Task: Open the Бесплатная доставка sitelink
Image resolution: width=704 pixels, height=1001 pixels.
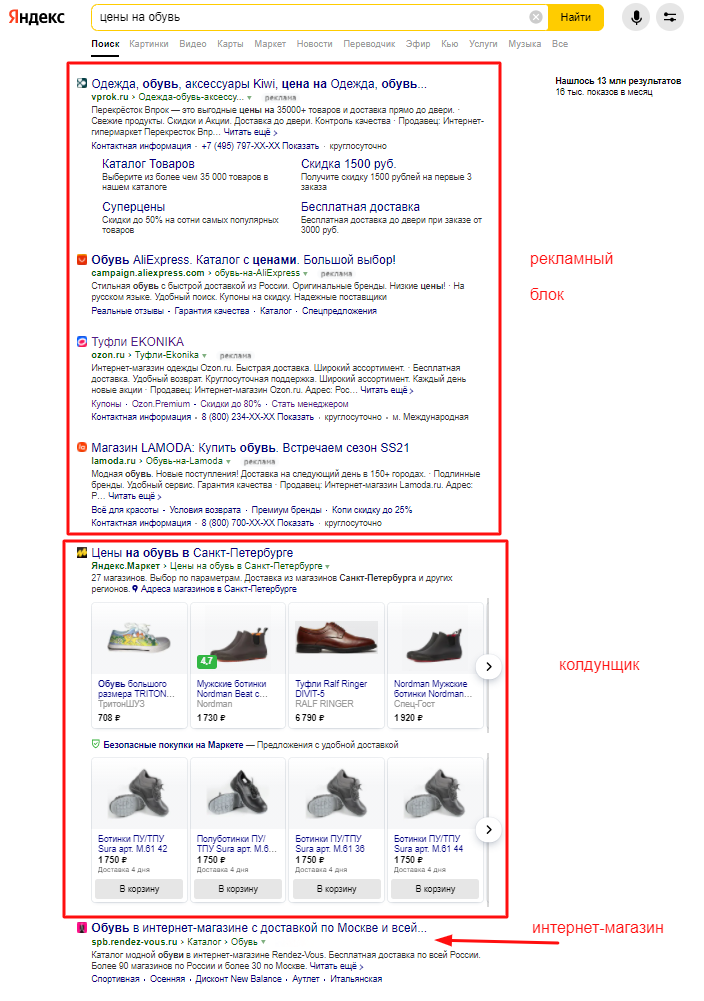Action: pos(361,207)
